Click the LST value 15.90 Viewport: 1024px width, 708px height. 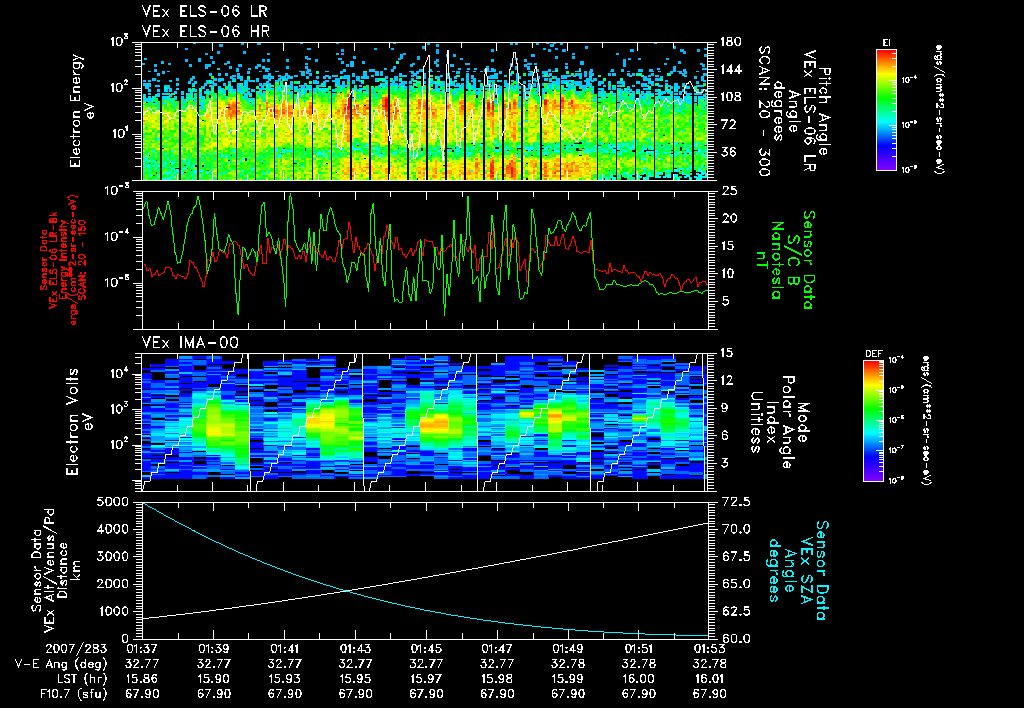pos(213,679)
